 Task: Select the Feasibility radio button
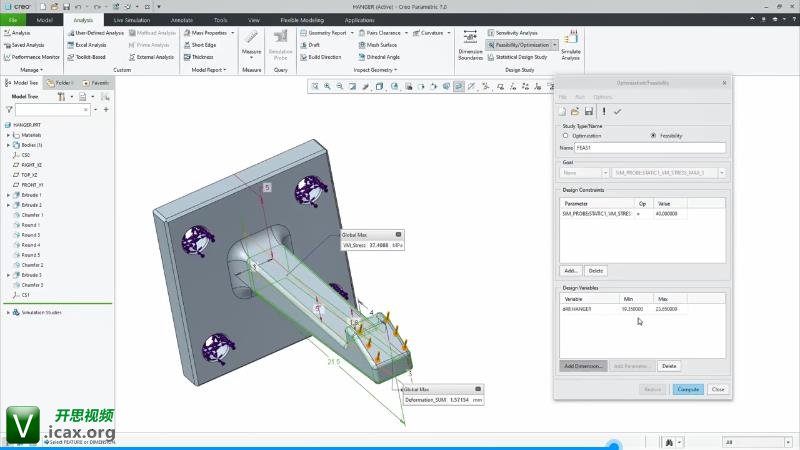point(653,135)
